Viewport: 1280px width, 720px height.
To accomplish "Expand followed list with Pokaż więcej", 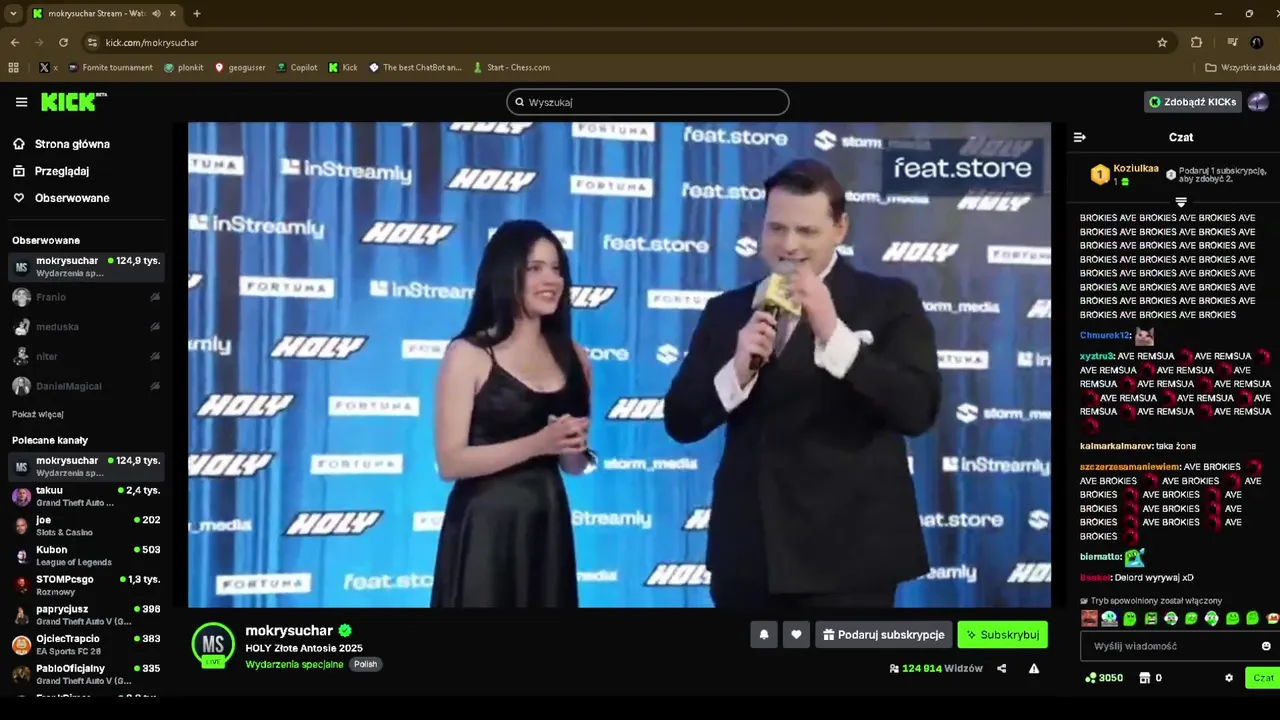I will click(x=38, y=414).
